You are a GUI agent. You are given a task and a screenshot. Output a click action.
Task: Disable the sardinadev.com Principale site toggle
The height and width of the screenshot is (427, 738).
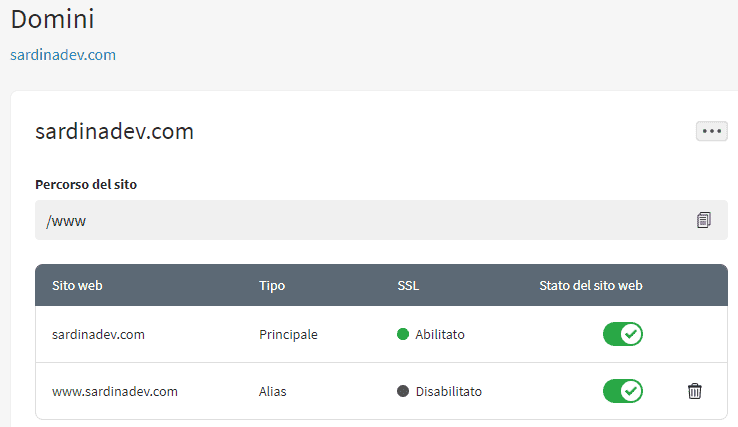point(622,334)
